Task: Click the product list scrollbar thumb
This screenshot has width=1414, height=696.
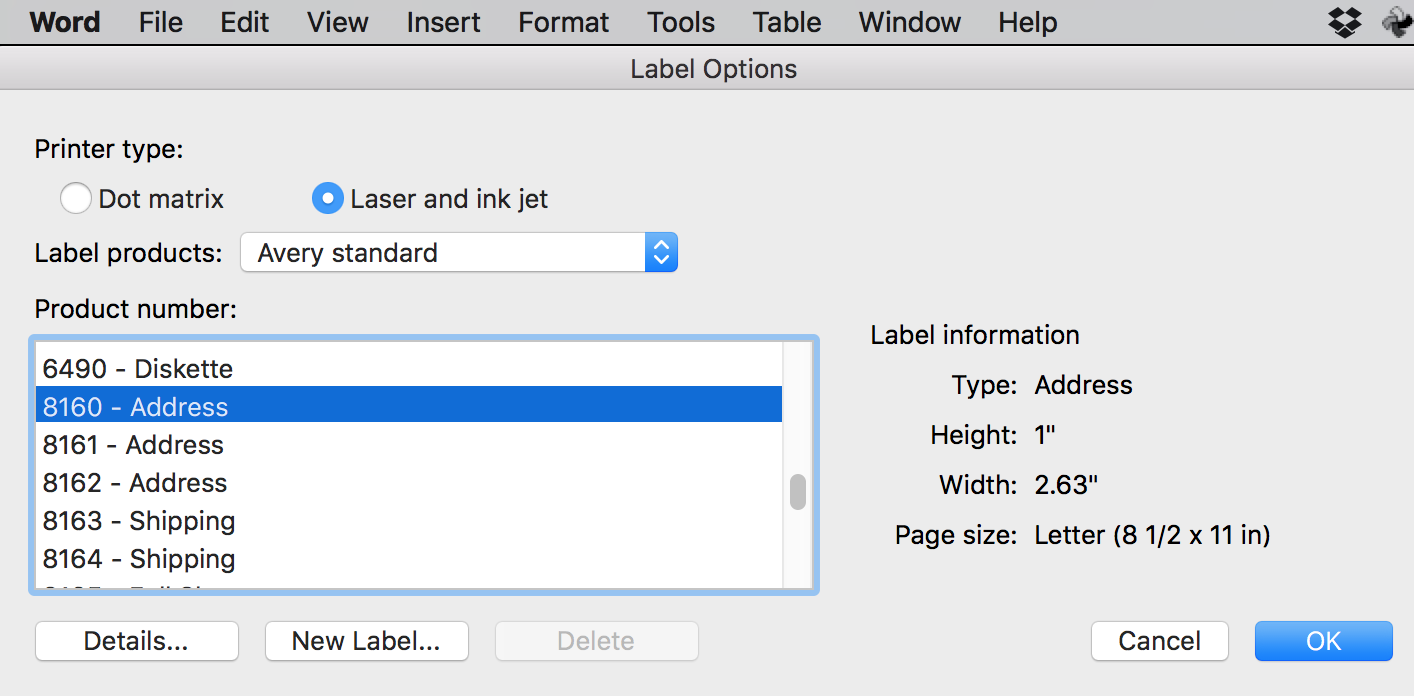Action: 797,492
